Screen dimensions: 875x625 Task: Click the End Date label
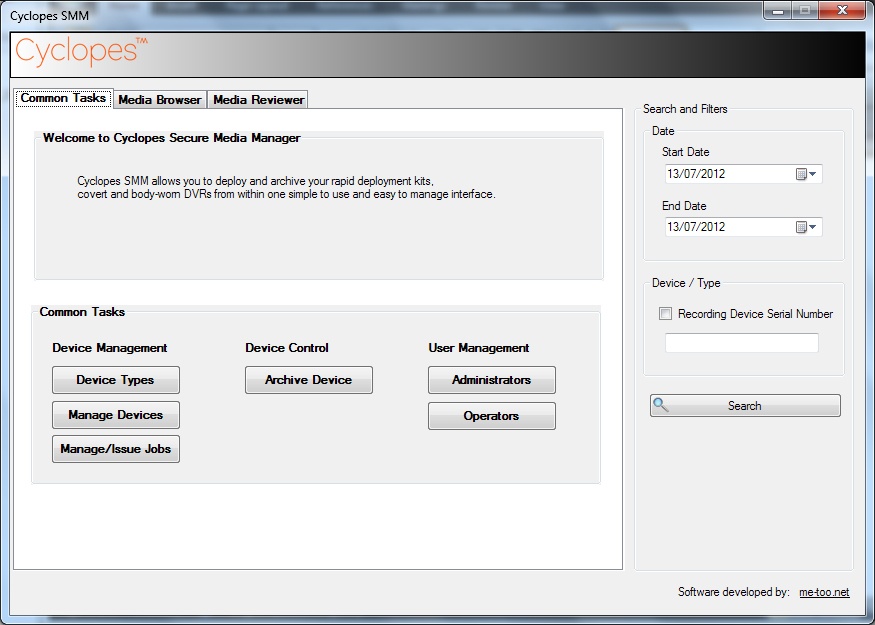tap(684, 206)
